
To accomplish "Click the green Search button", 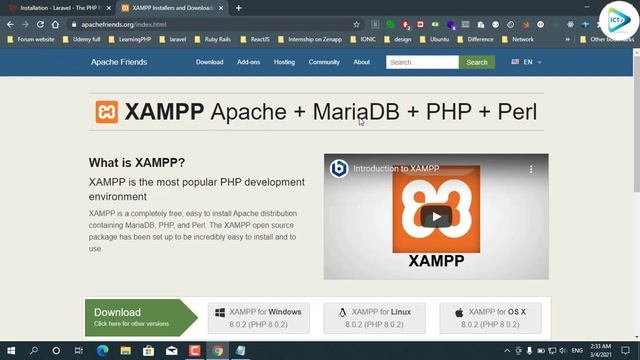I will pyautogui.click(x=477, y=62).
